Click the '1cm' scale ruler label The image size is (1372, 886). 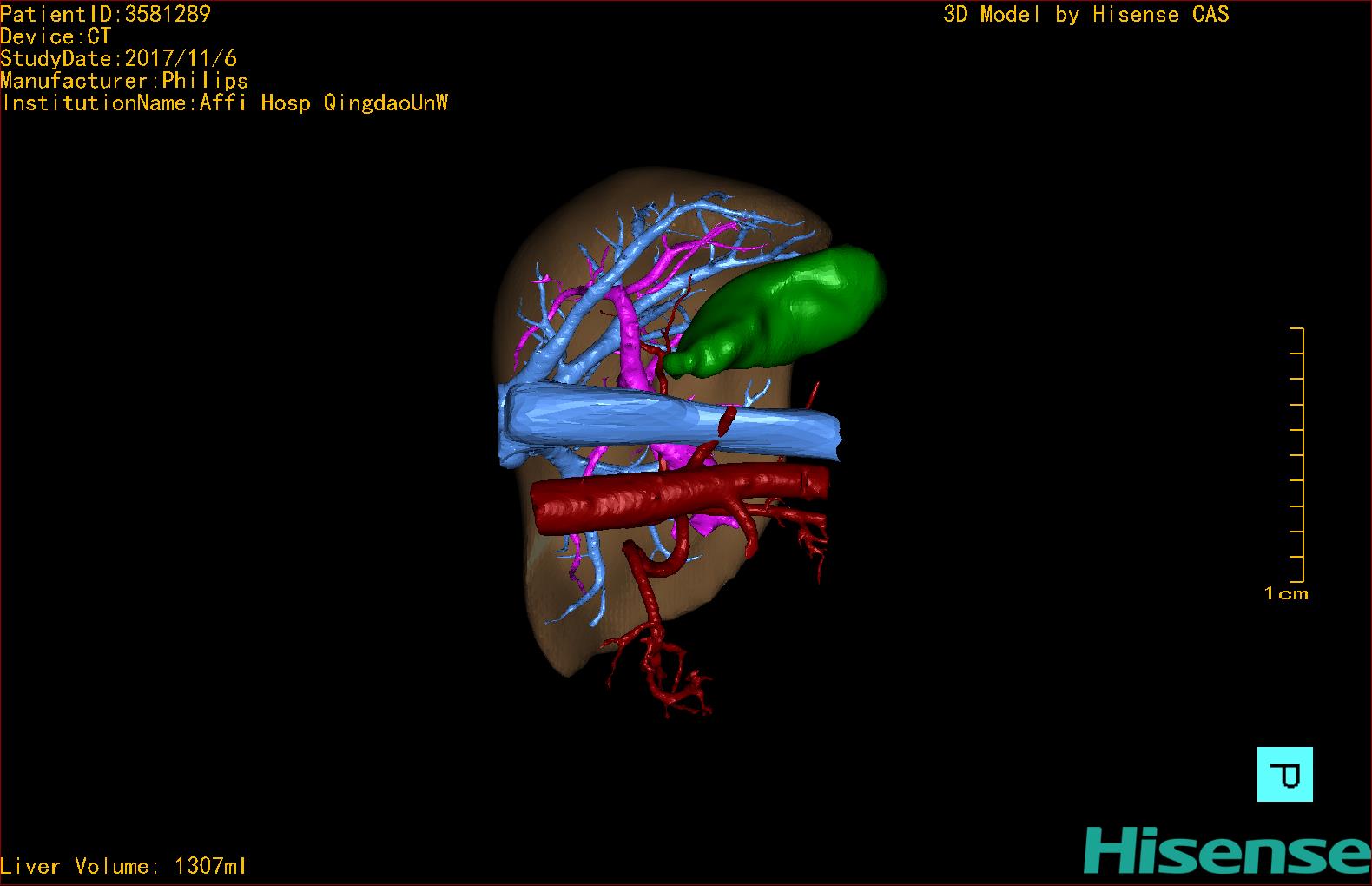tap(1286, 594)
